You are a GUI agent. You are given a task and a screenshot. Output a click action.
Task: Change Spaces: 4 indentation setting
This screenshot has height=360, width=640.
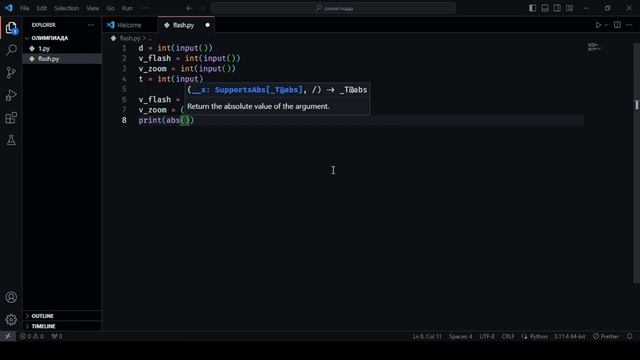(x=460, y=336)
